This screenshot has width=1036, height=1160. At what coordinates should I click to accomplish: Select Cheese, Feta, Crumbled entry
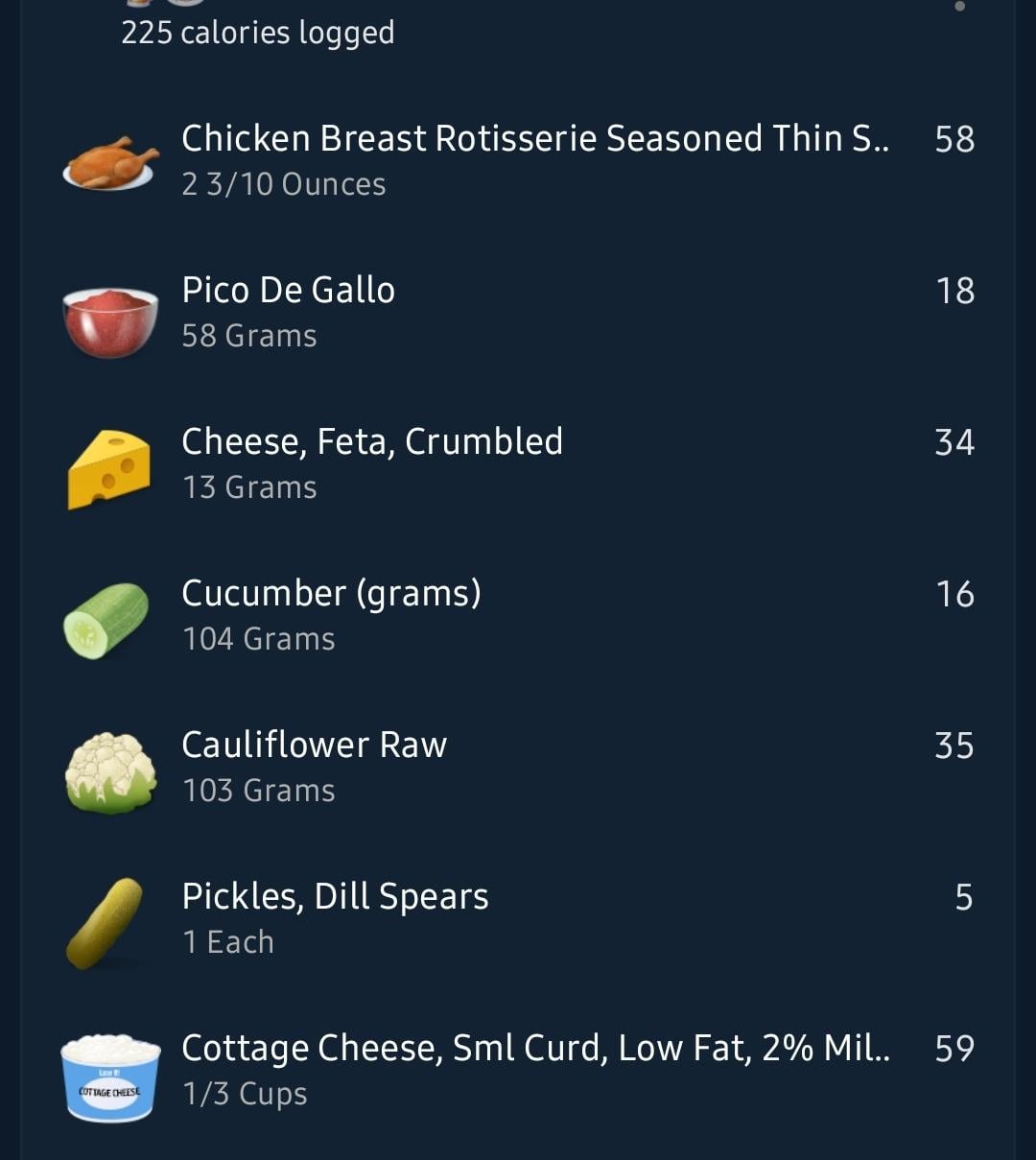point(518,463)
